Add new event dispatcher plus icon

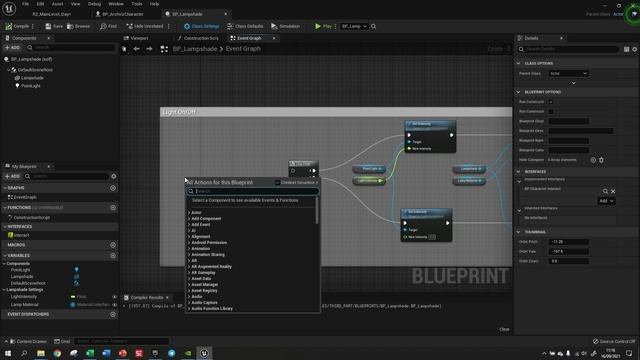[113, 314]
